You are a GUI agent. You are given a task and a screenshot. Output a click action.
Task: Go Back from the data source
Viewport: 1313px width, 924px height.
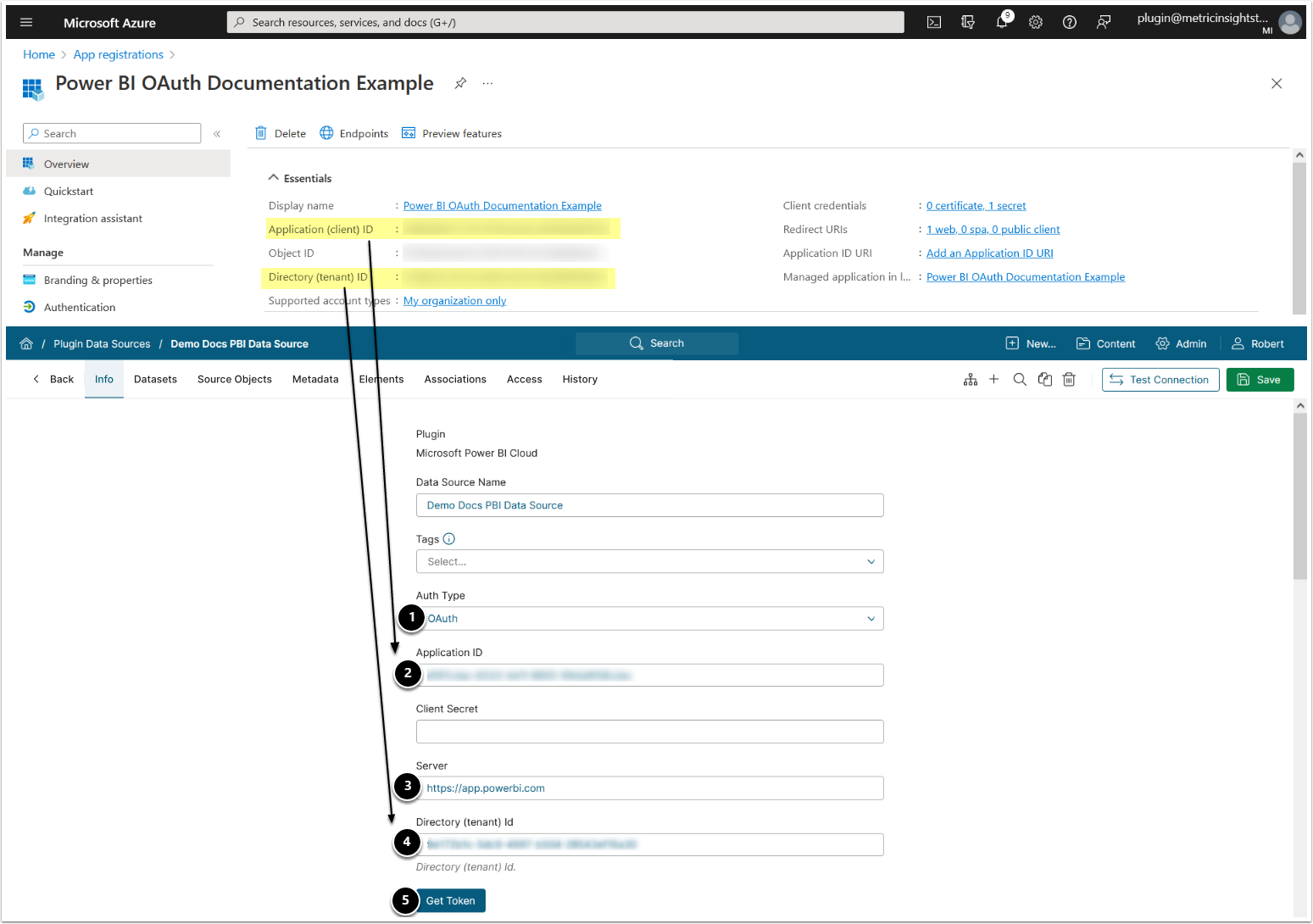[53, 380]
